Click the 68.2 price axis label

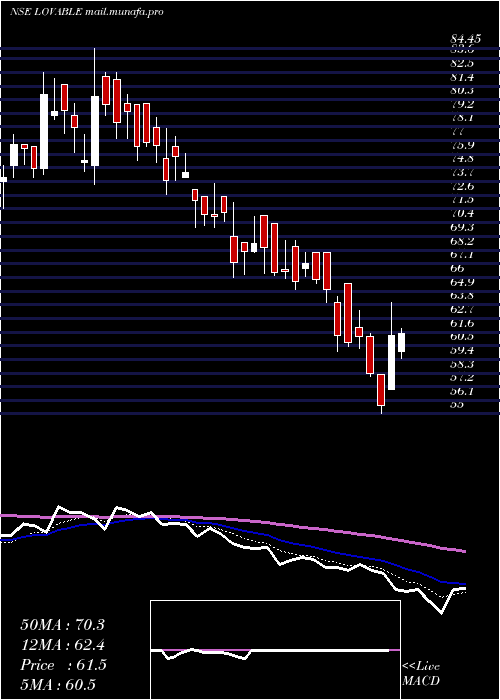[x=462, y=241]
